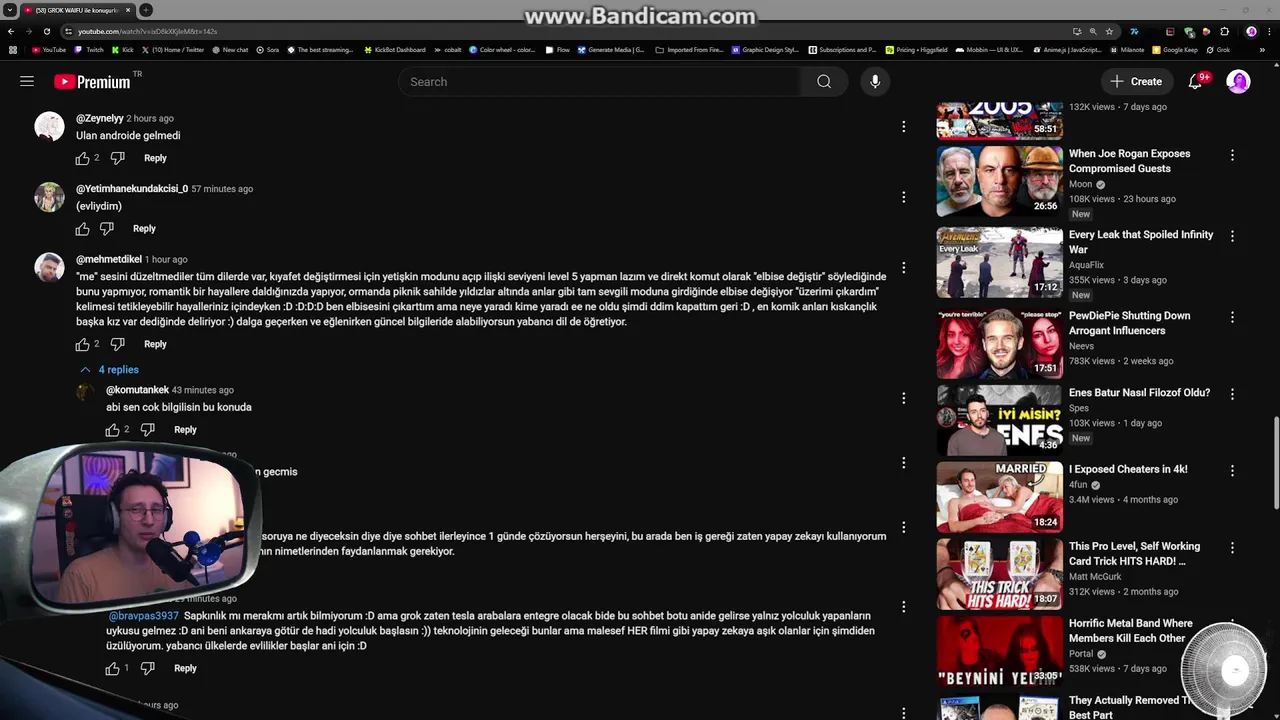This screenshot has width=1280, height=720.
Task: Dislike the reply by @komutankek
Action: tap(147, 430)
